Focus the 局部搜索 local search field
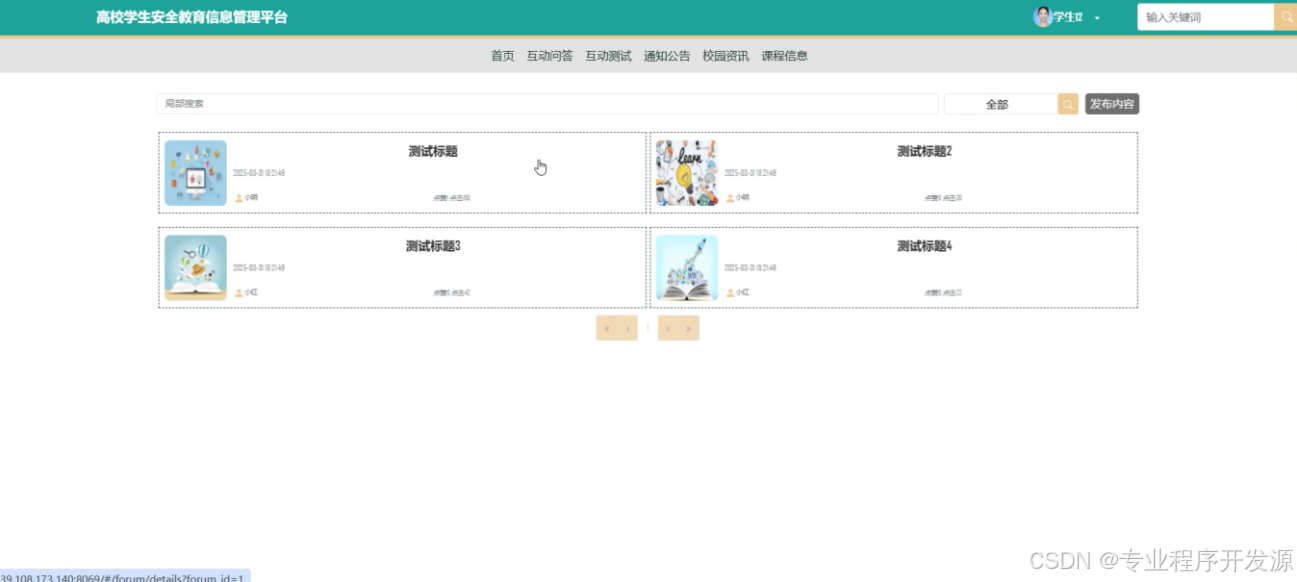1297x582 pixels. 547,104
